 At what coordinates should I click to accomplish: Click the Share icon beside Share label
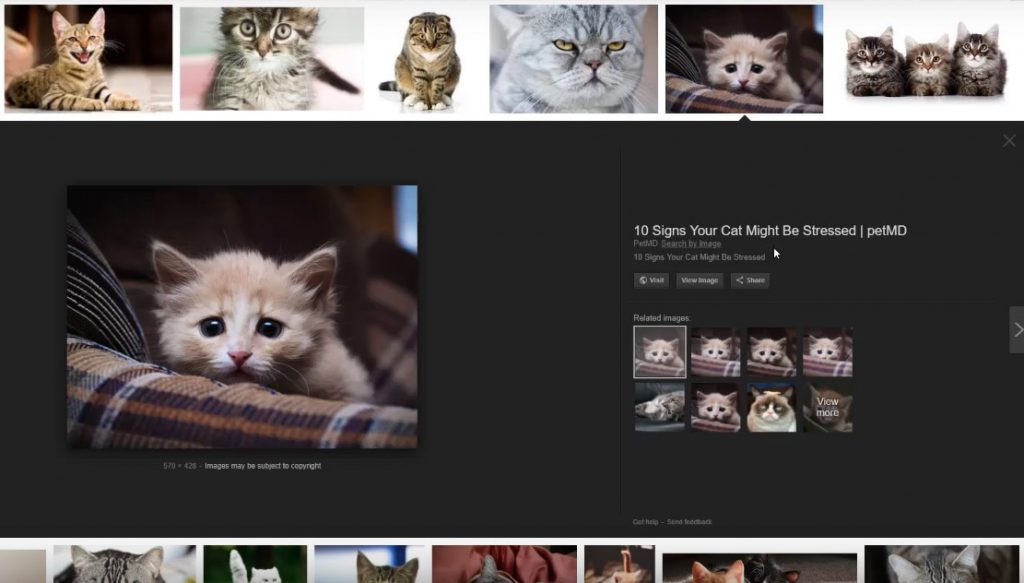point(740,280)
